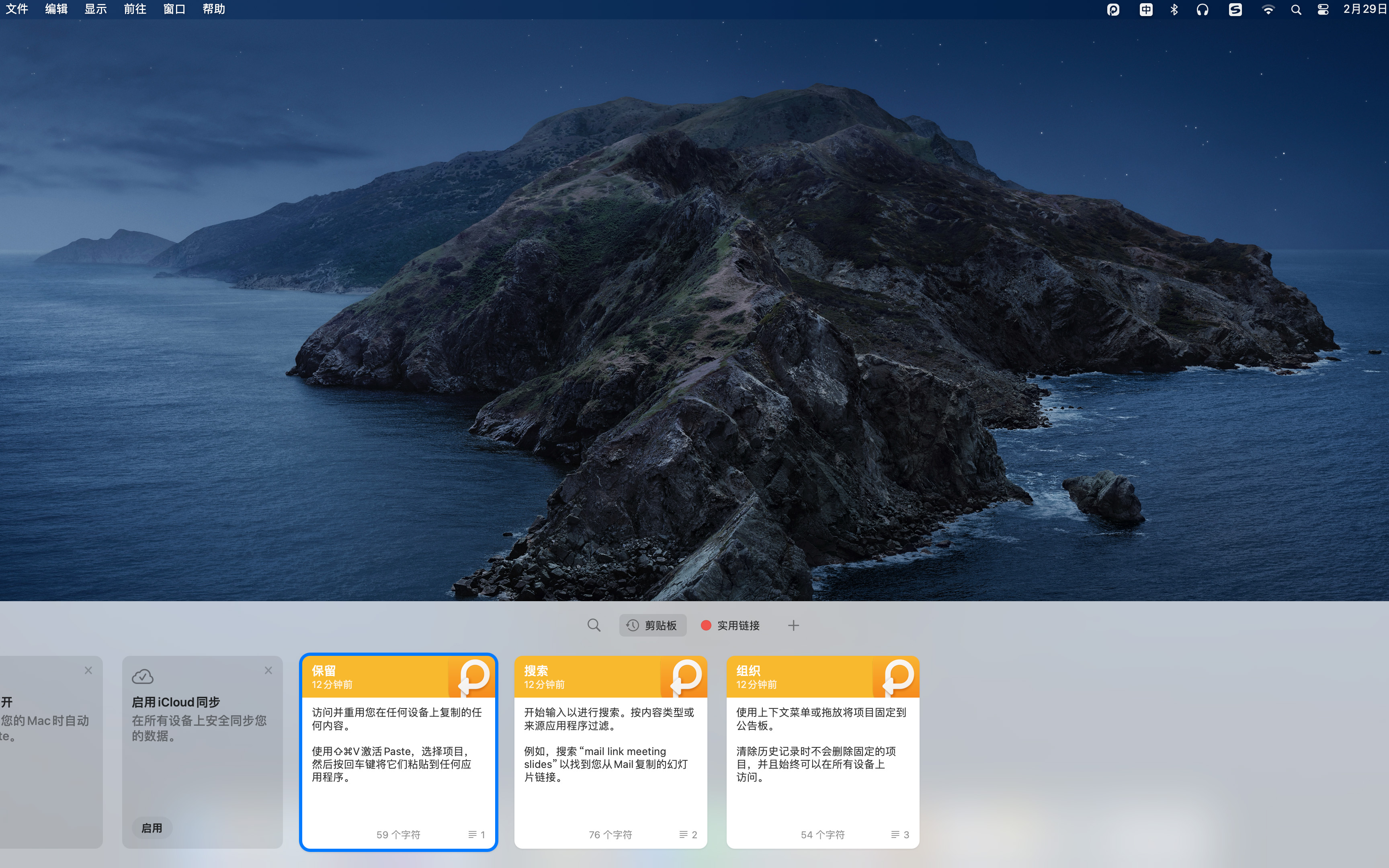Click the 54 个字符 count label
This screenshot has height=868, width=1389.
823,835
